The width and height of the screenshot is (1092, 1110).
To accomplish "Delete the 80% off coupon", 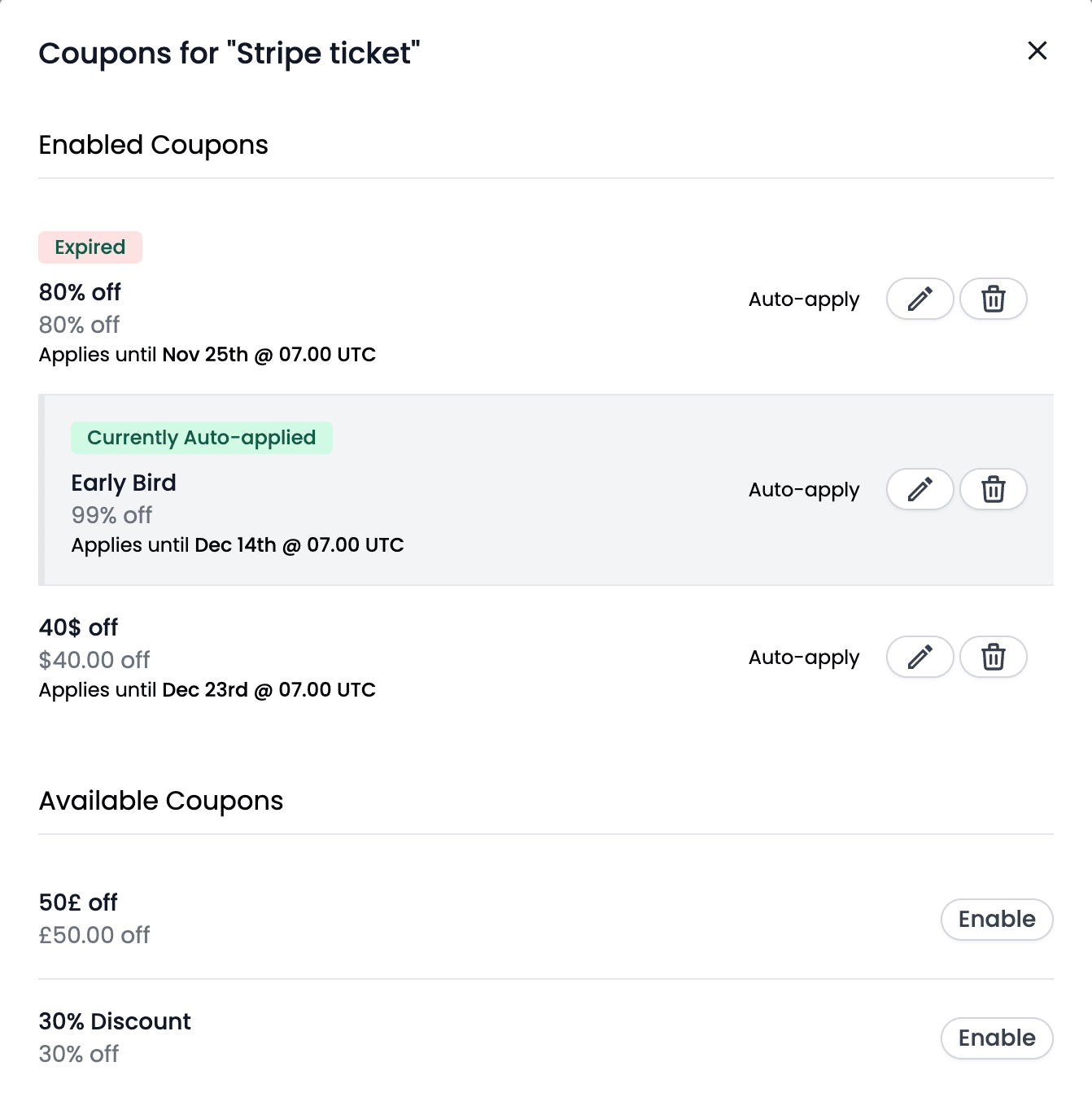I will [993, 299].
